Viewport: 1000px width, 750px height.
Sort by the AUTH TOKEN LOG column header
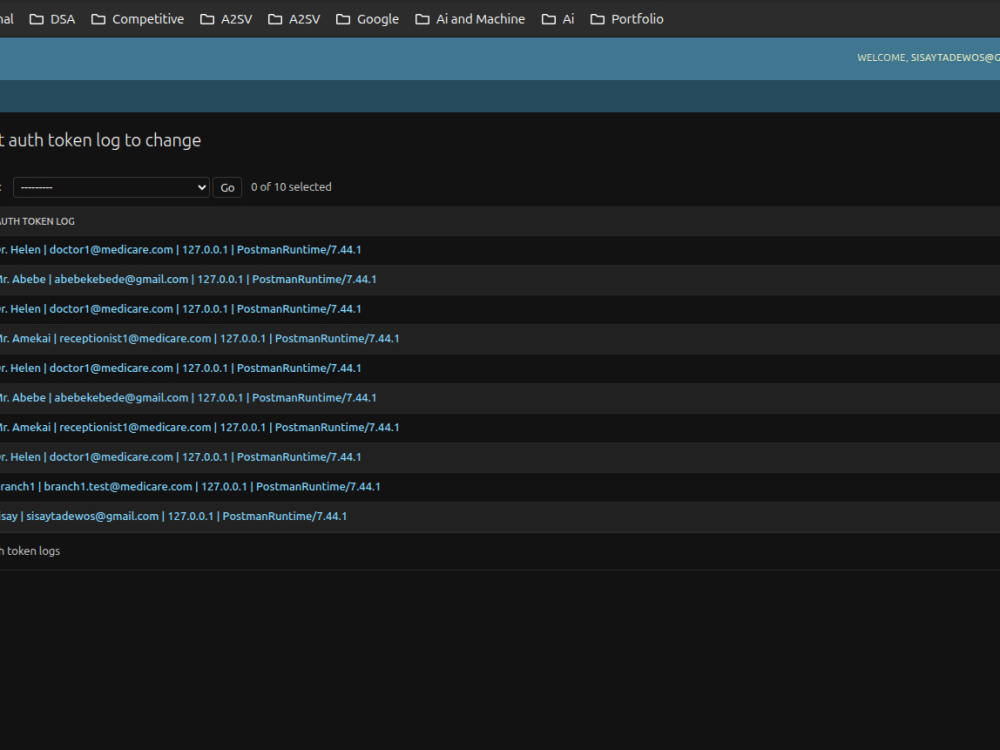(37, 221)
